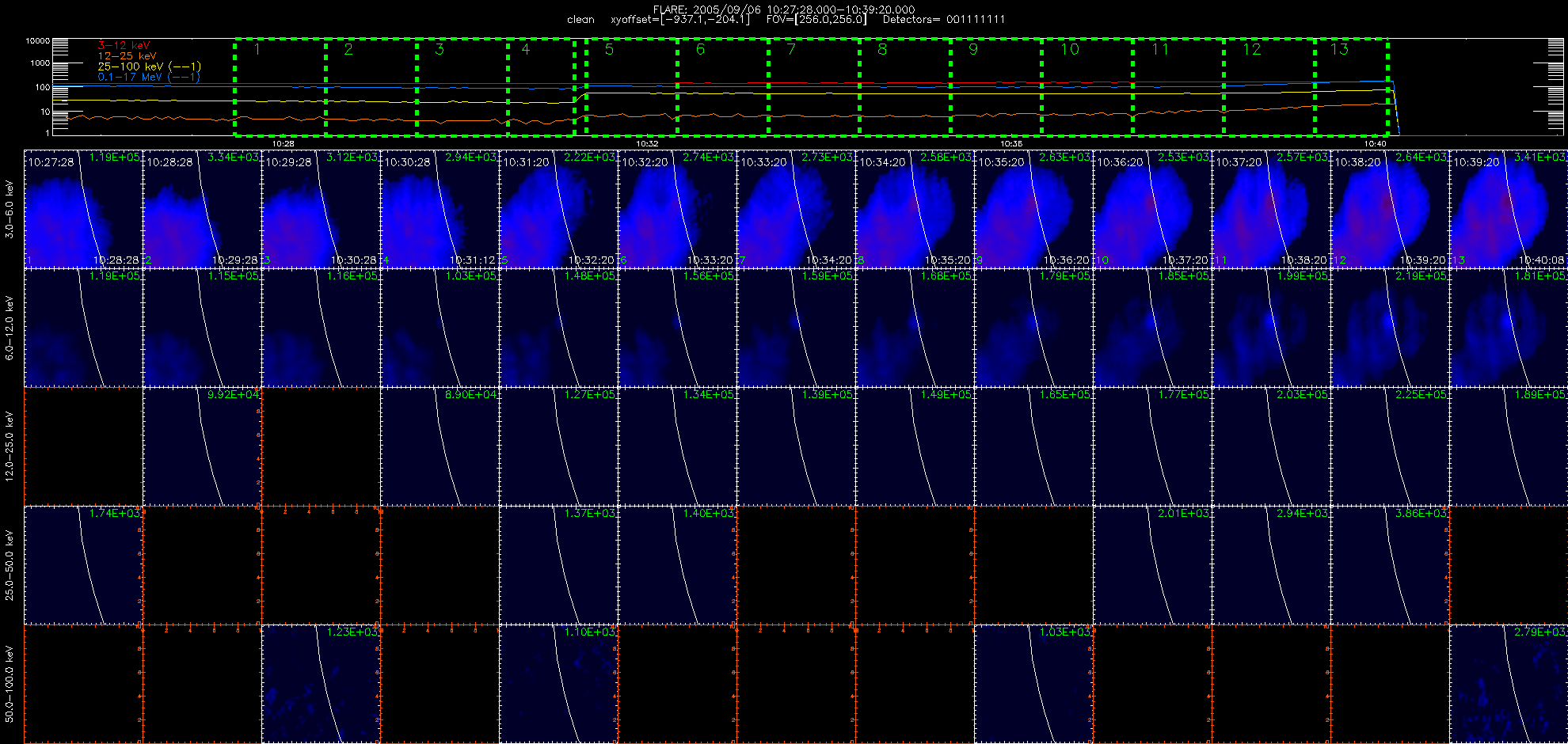Open the 6-12 keV image with peak 1.15E+05
The width and height of the screenshot is (1568, 744).
[202, 328]
